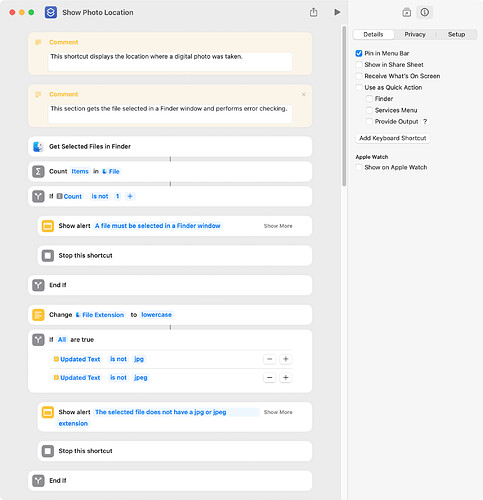Expand Show More on the first alert
Image resolution: width=483 pixels, height=500 pixels.
[x=278, y=226]
